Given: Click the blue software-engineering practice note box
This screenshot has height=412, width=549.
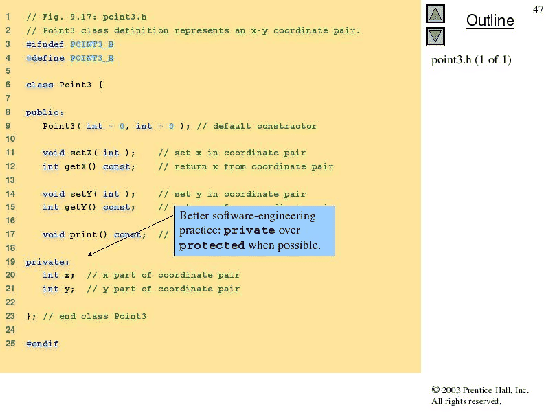Looking at the screenshot, I should 255,231.
